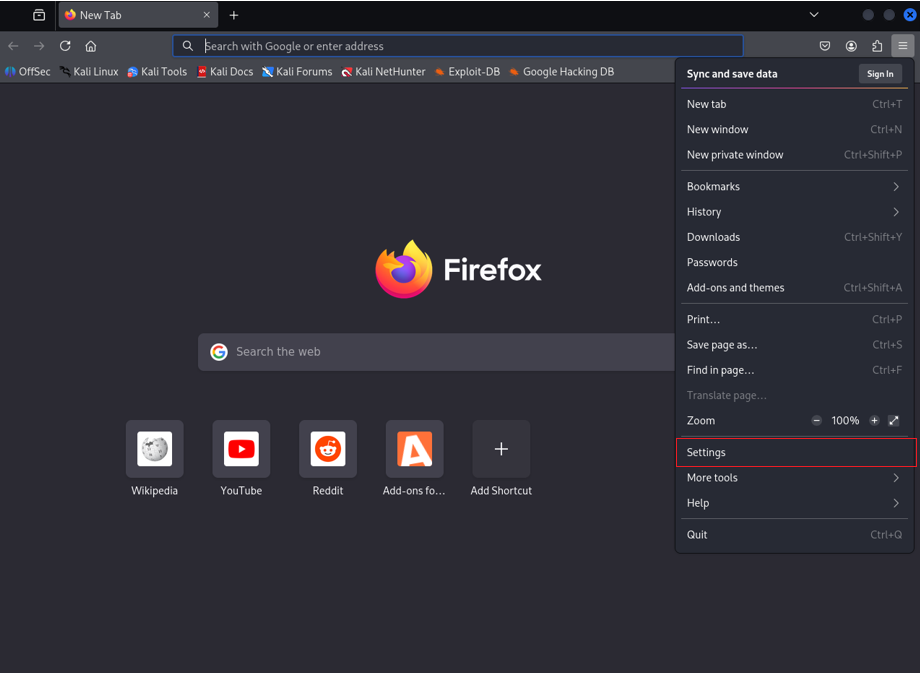Screen dimensions: 920x673
Task: Click the Sync and save data header
Action: point(732,74)
